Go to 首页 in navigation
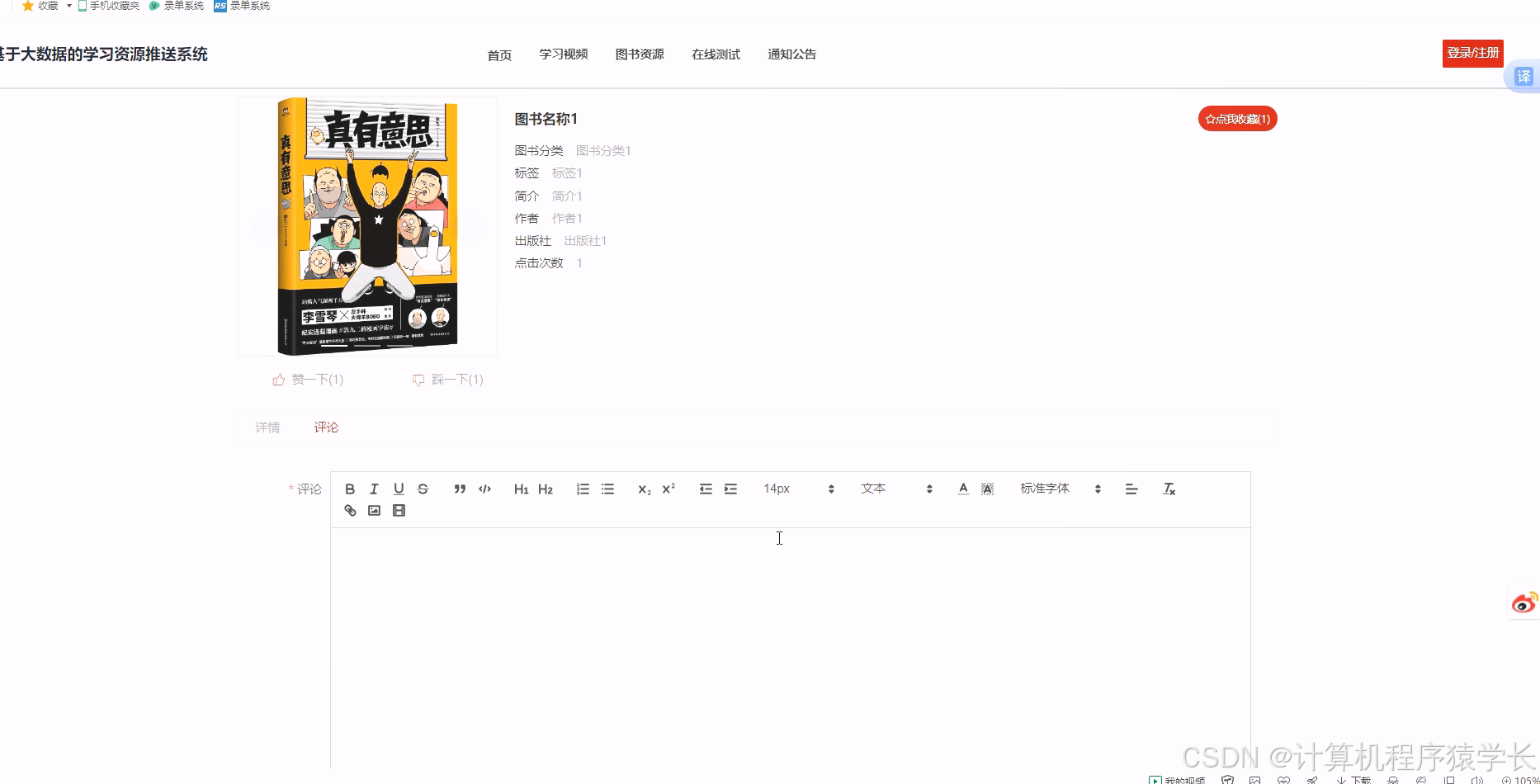The height and width of the screenshot is (784, 1540). pos(499,55)
